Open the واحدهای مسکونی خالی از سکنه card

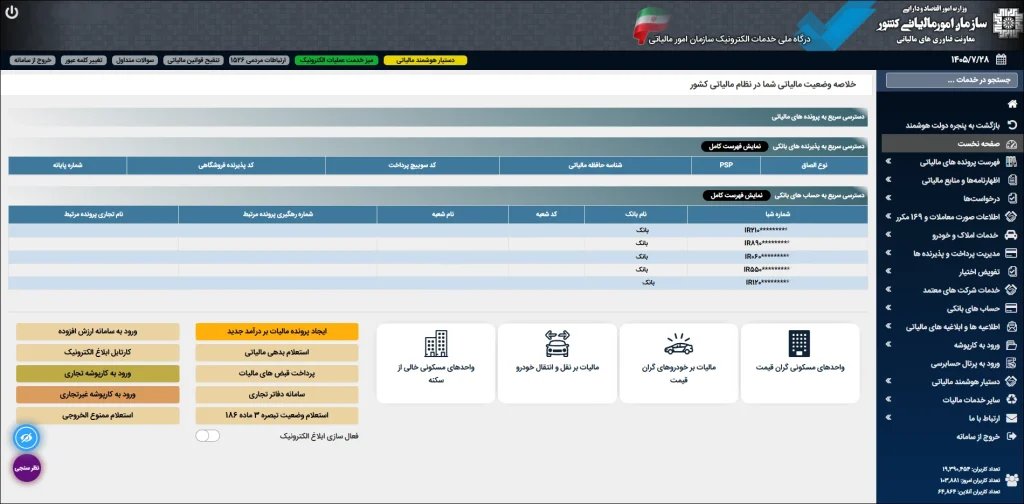click(436, 363)
